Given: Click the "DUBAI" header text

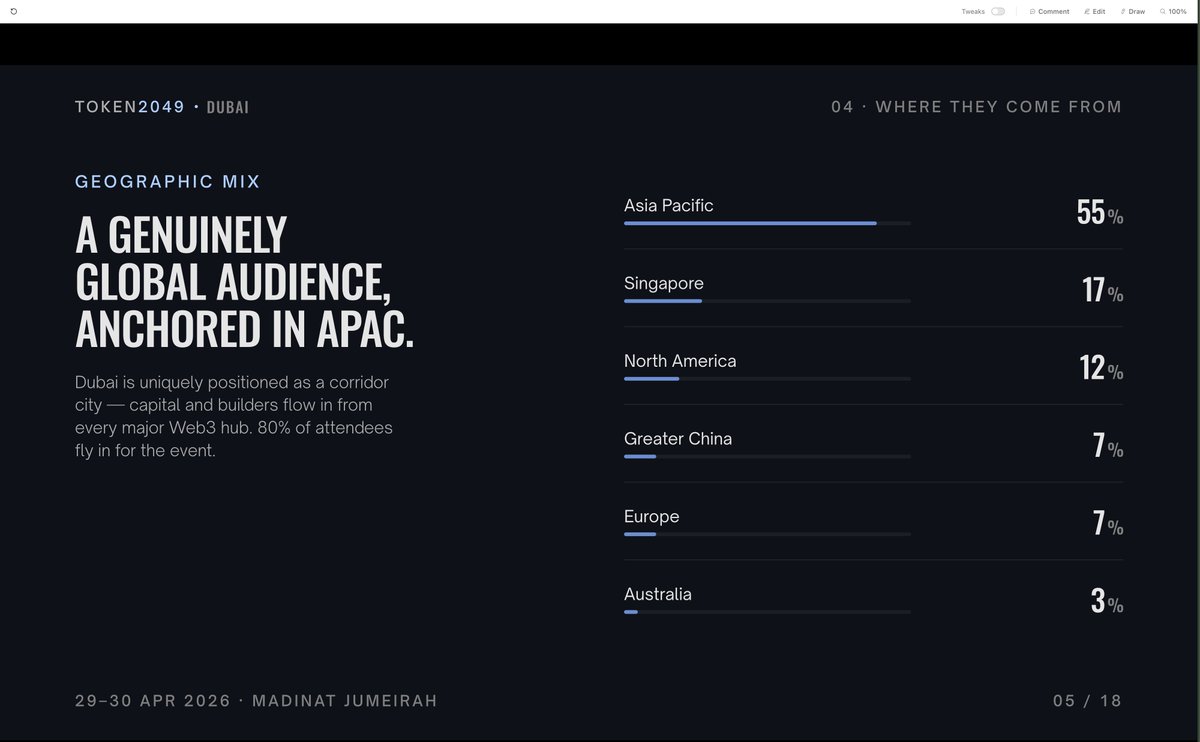Looking at the screenshot, I should pyautogui.click(x=228, y=107).
